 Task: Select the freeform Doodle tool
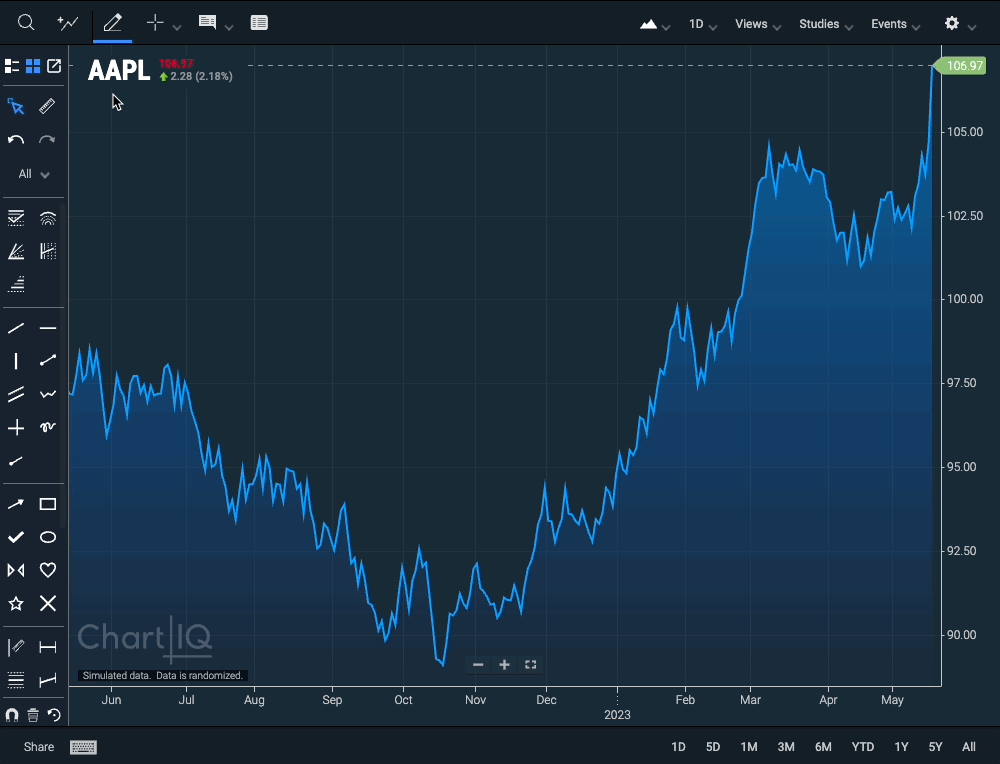point(48,427)
